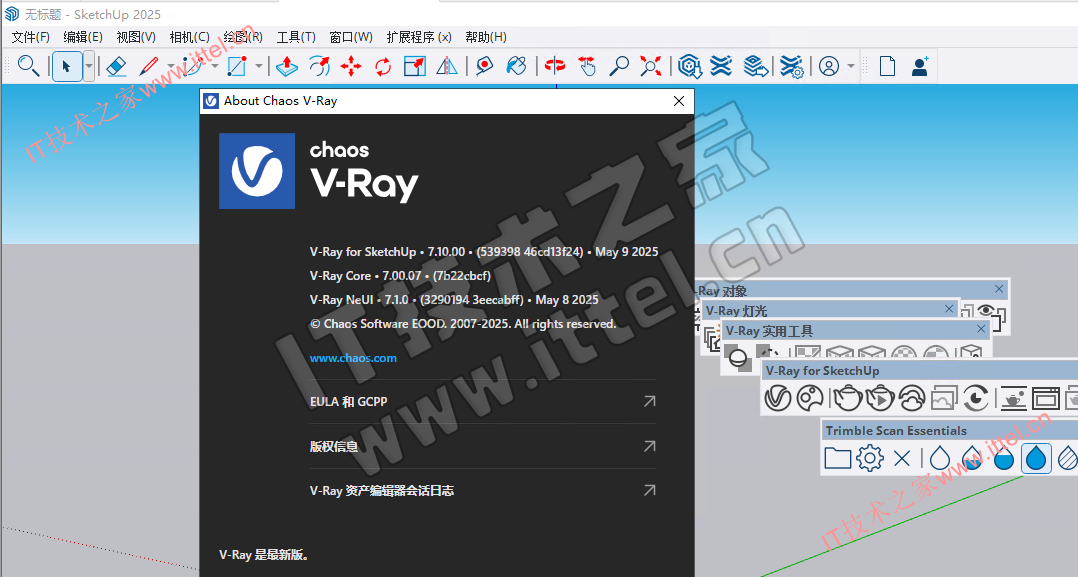
Task: Select the Flip mirror tool
Action: coord(447,66)
